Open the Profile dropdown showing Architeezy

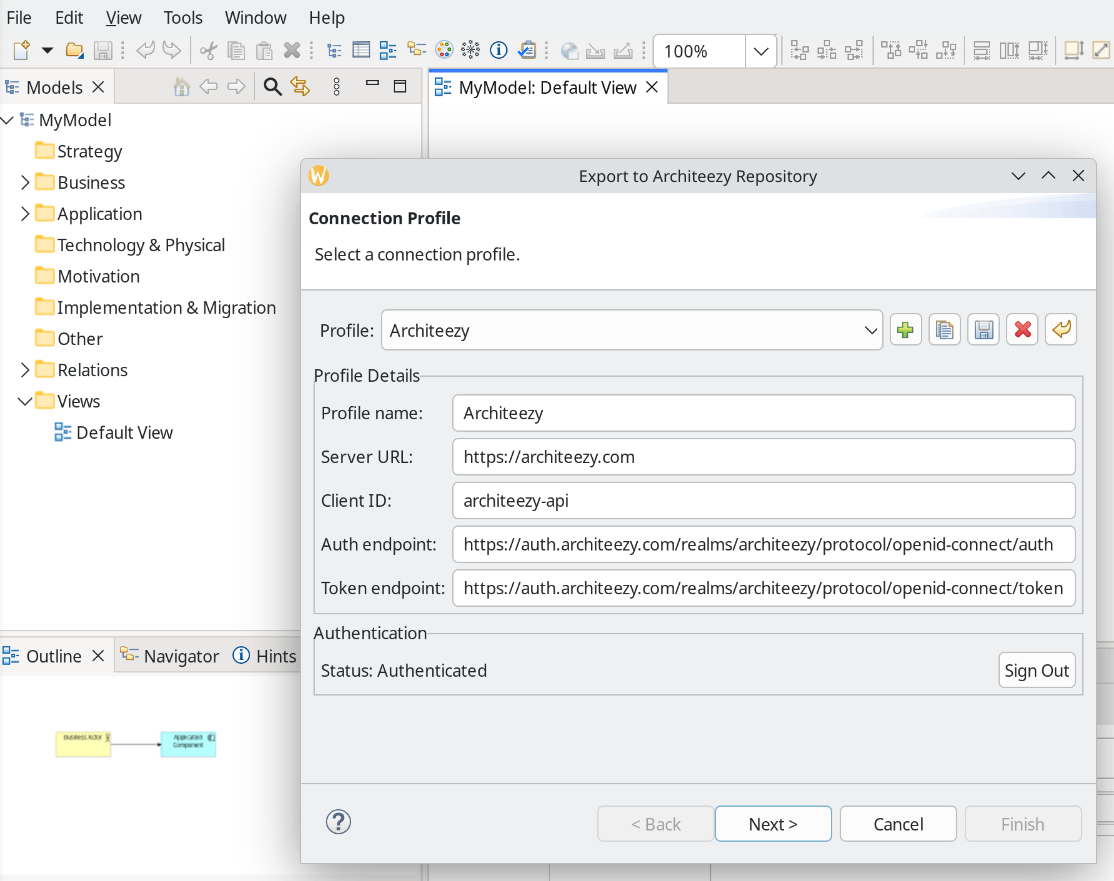pyautogui.click(x=632, y=330)
